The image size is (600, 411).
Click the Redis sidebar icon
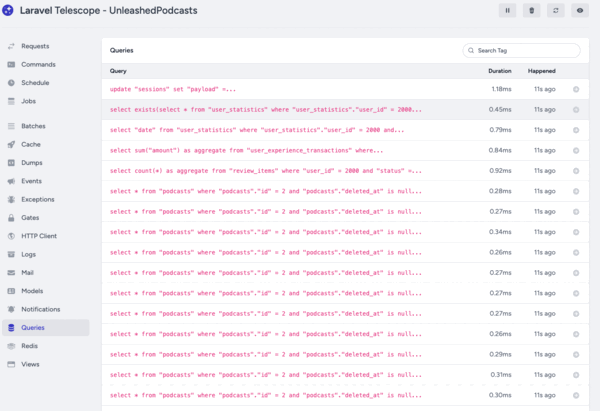tap(11, 346)
